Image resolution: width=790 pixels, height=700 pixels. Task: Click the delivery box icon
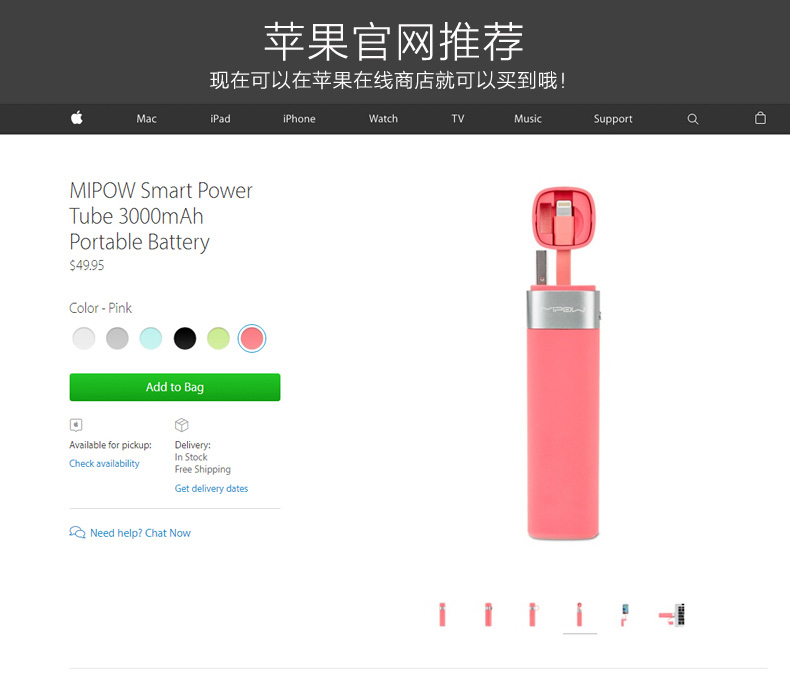pos(181,425)
